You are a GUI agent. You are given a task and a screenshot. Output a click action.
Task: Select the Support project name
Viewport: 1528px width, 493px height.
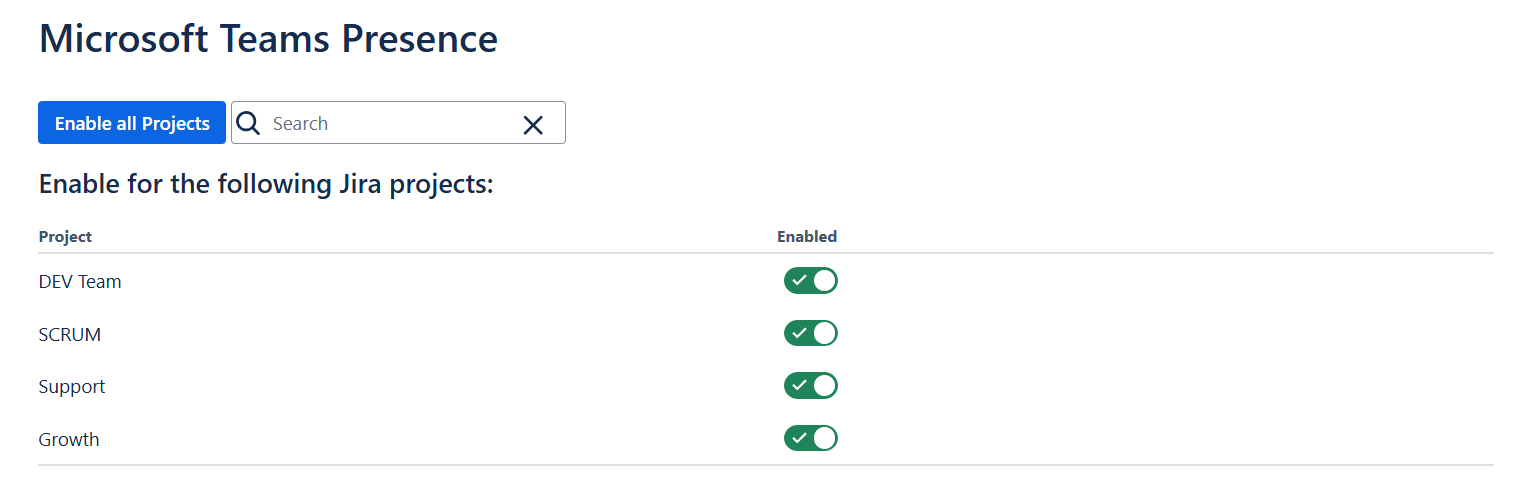(72, 387)
